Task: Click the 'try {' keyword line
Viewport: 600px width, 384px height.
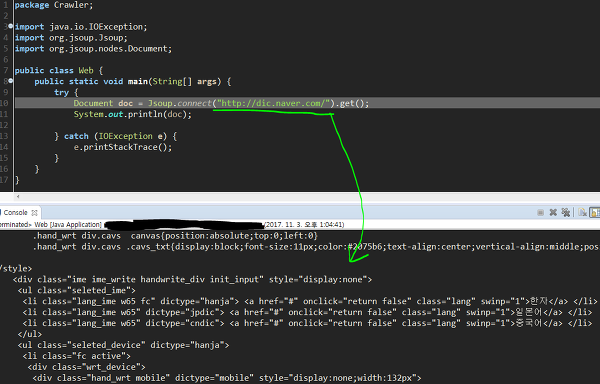Action: click(66, 92)
